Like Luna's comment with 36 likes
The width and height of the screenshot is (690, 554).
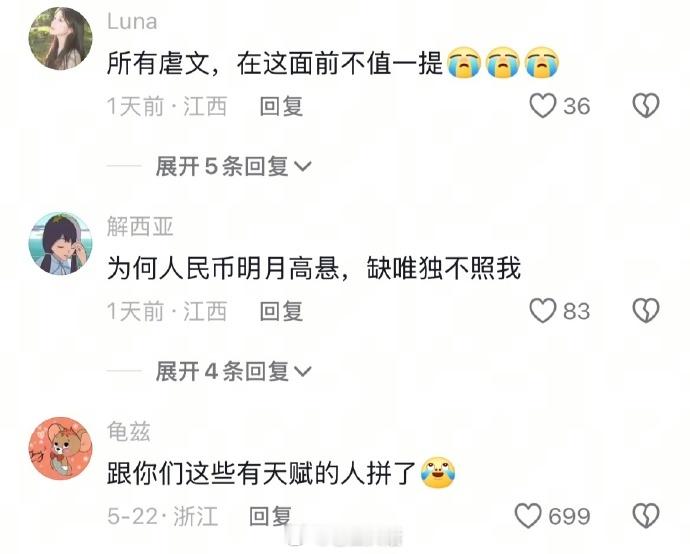tap(542, 106)
